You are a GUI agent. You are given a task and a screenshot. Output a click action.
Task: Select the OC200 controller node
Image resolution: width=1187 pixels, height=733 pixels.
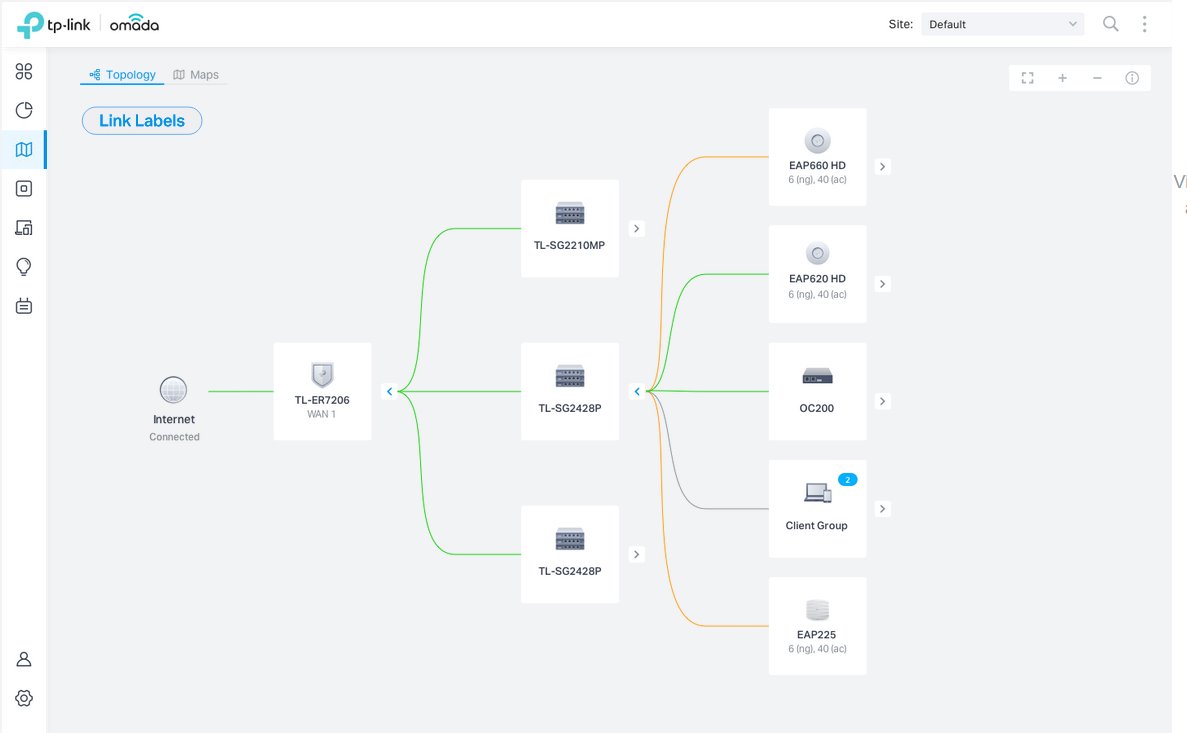point(817,391)
